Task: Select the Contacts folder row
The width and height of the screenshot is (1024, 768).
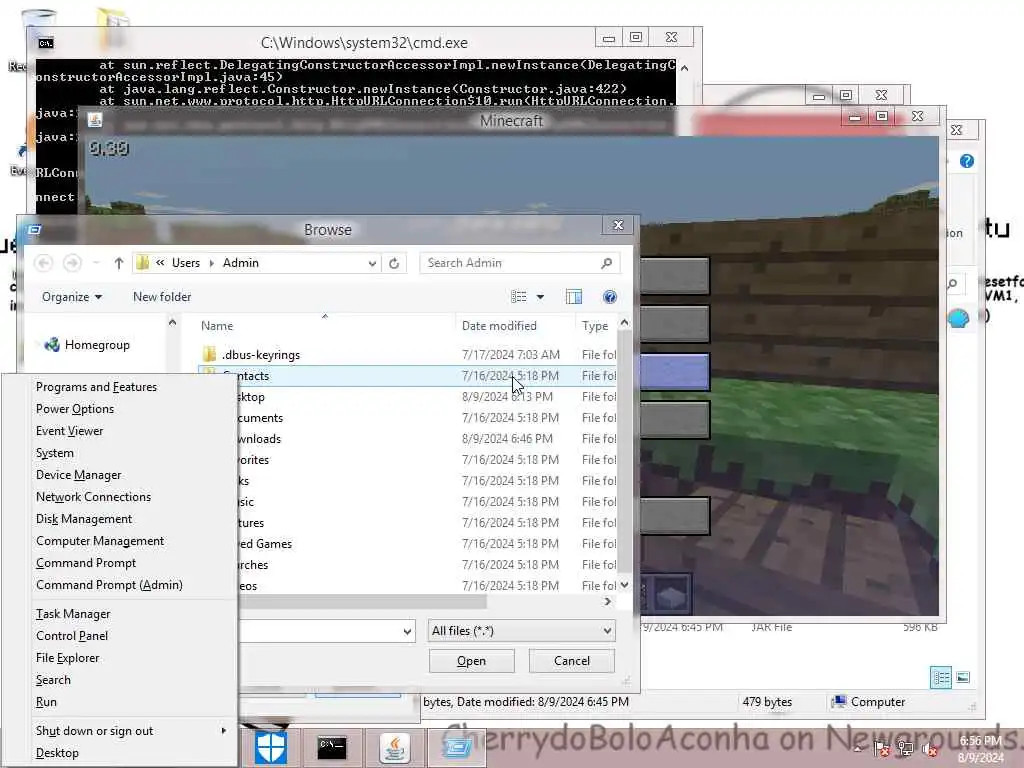Action: click(407, 376)
